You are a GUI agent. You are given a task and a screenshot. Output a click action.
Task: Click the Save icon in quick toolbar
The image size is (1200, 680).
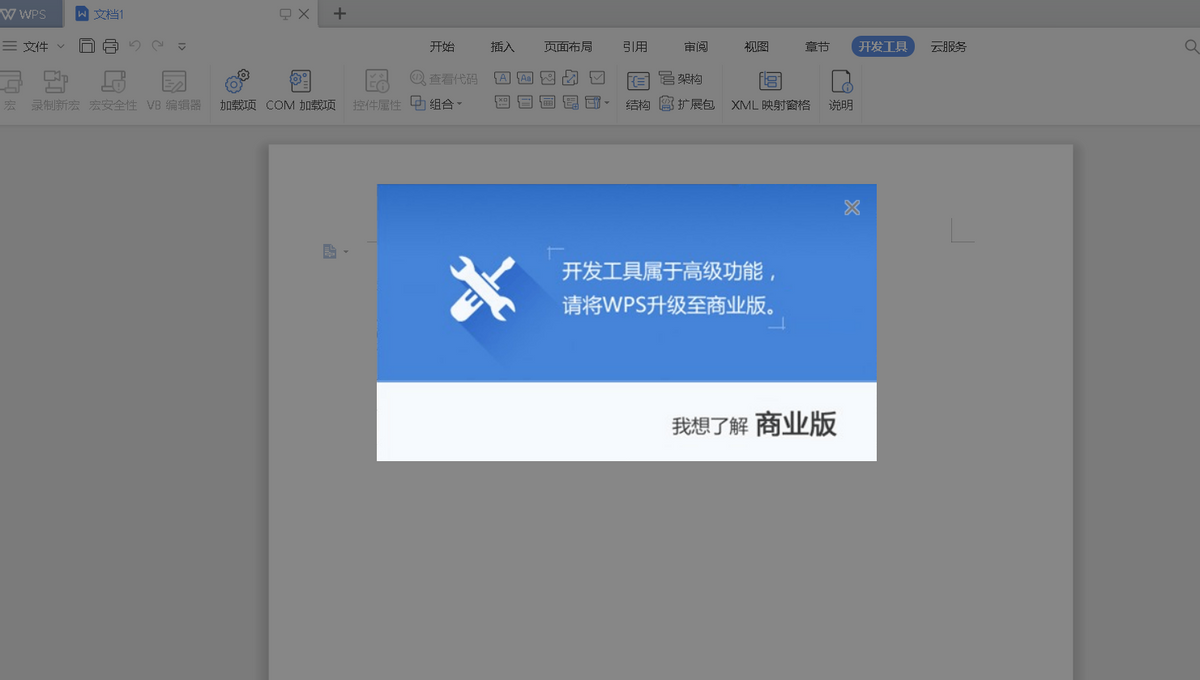pyautogui.click(x=87, y=46)
